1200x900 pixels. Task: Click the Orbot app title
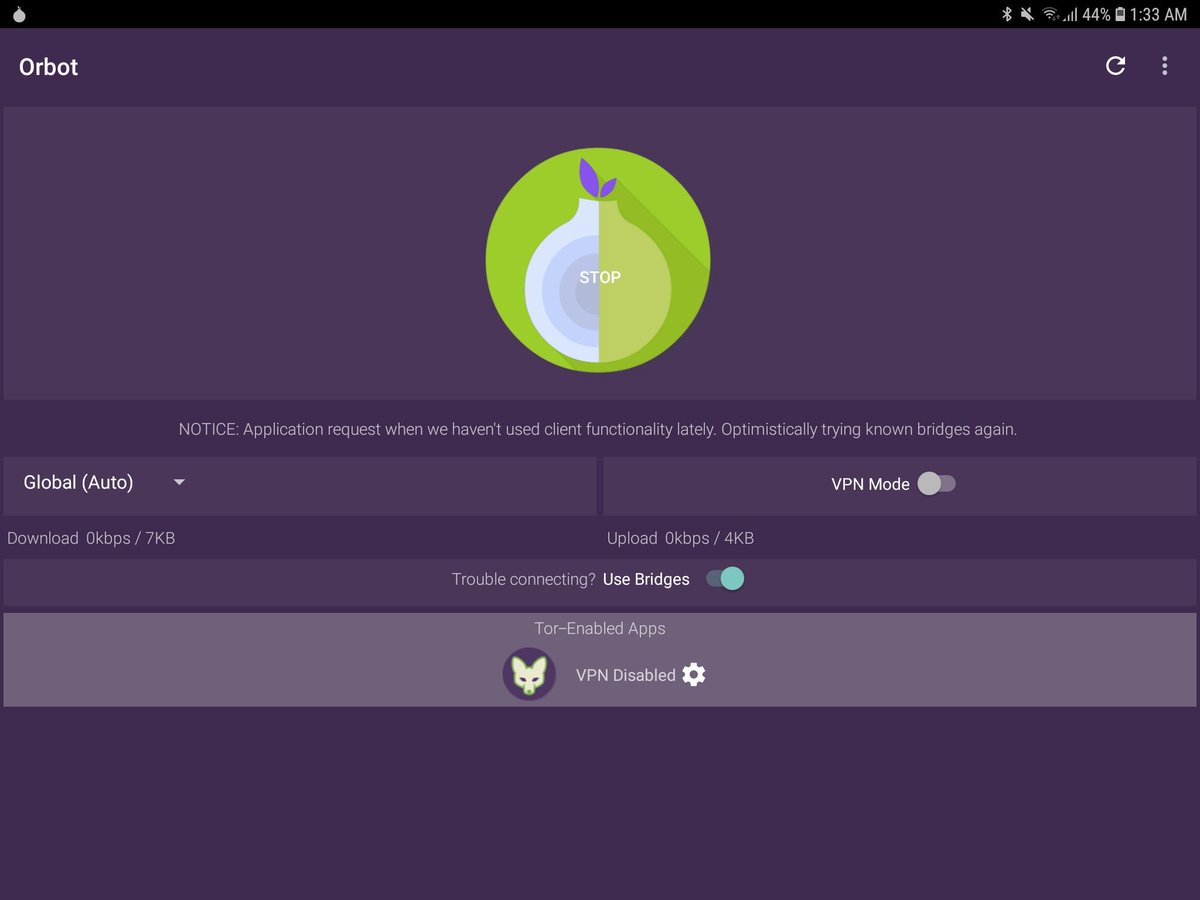pos(48,67)
